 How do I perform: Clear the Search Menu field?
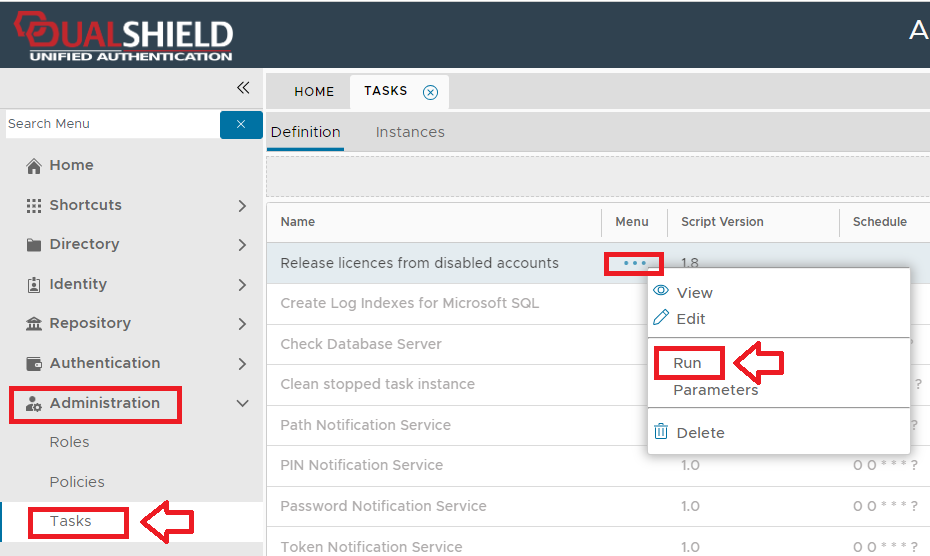point(241,124)
